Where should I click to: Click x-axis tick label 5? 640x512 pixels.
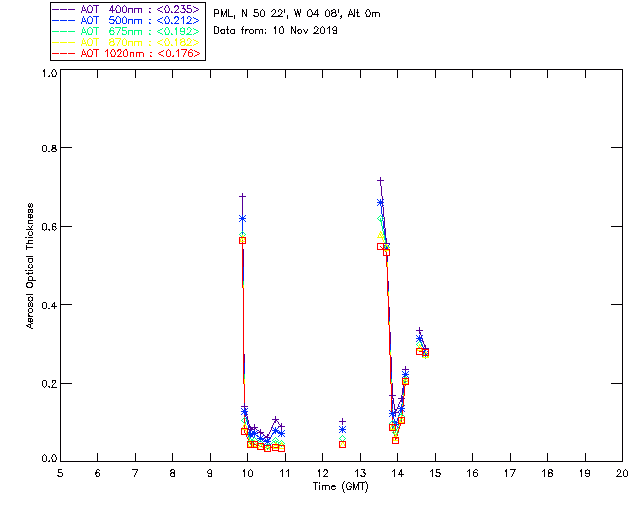pos(60,473)
